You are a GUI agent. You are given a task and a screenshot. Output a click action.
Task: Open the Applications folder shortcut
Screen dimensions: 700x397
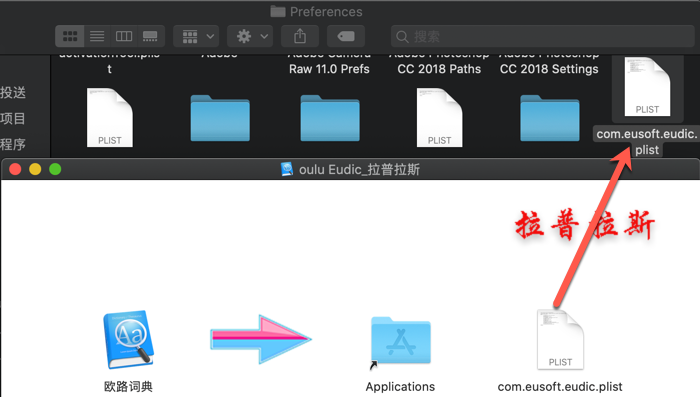[401, 342]
